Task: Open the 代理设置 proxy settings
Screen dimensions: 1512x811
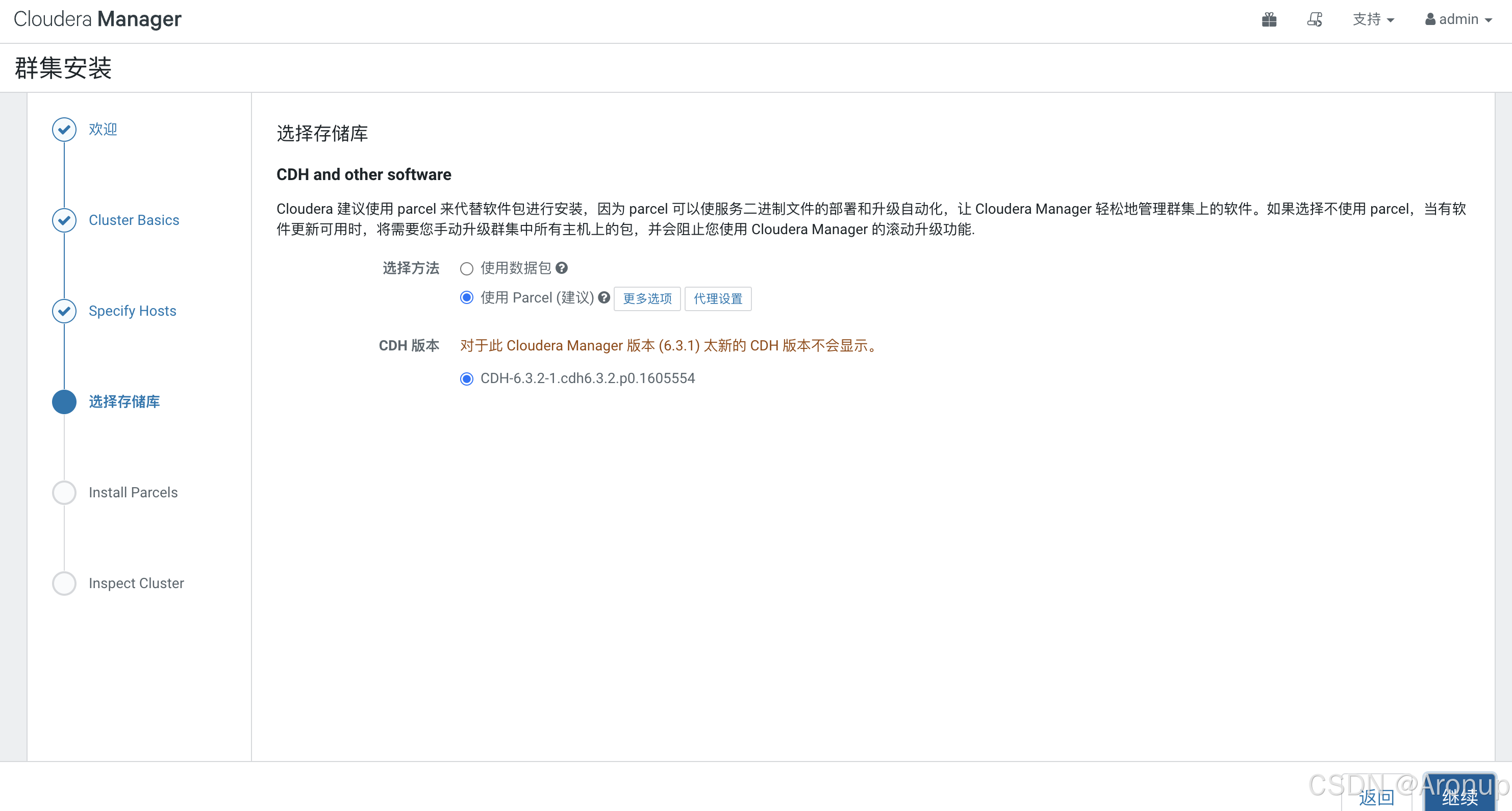Action: coord(717,299)
